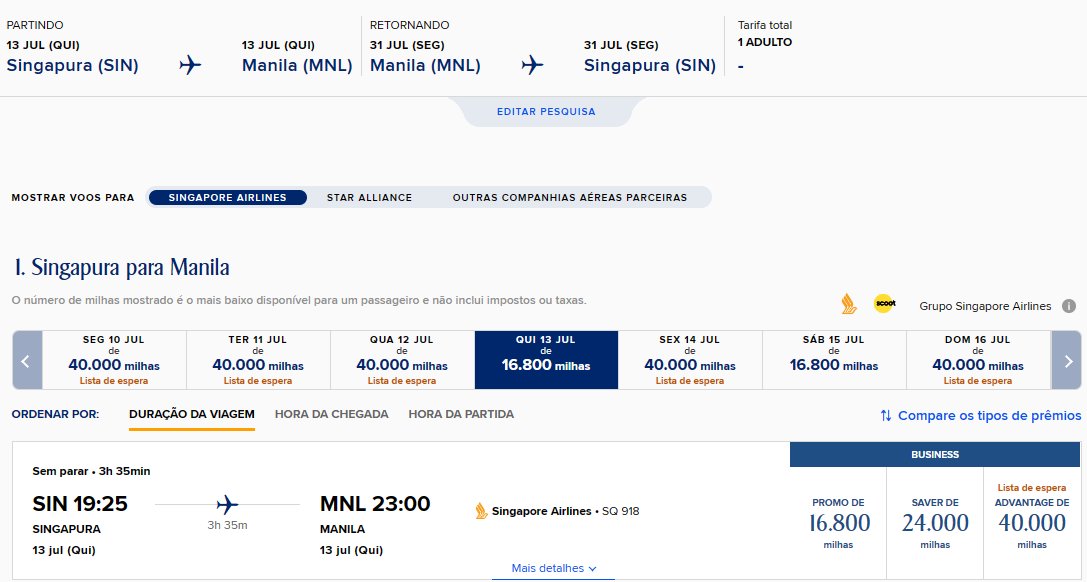Sort by Duração da Viagem tab
This screenshot has height=582, width=1087.
pyautogui.click(x=192, y=414)
